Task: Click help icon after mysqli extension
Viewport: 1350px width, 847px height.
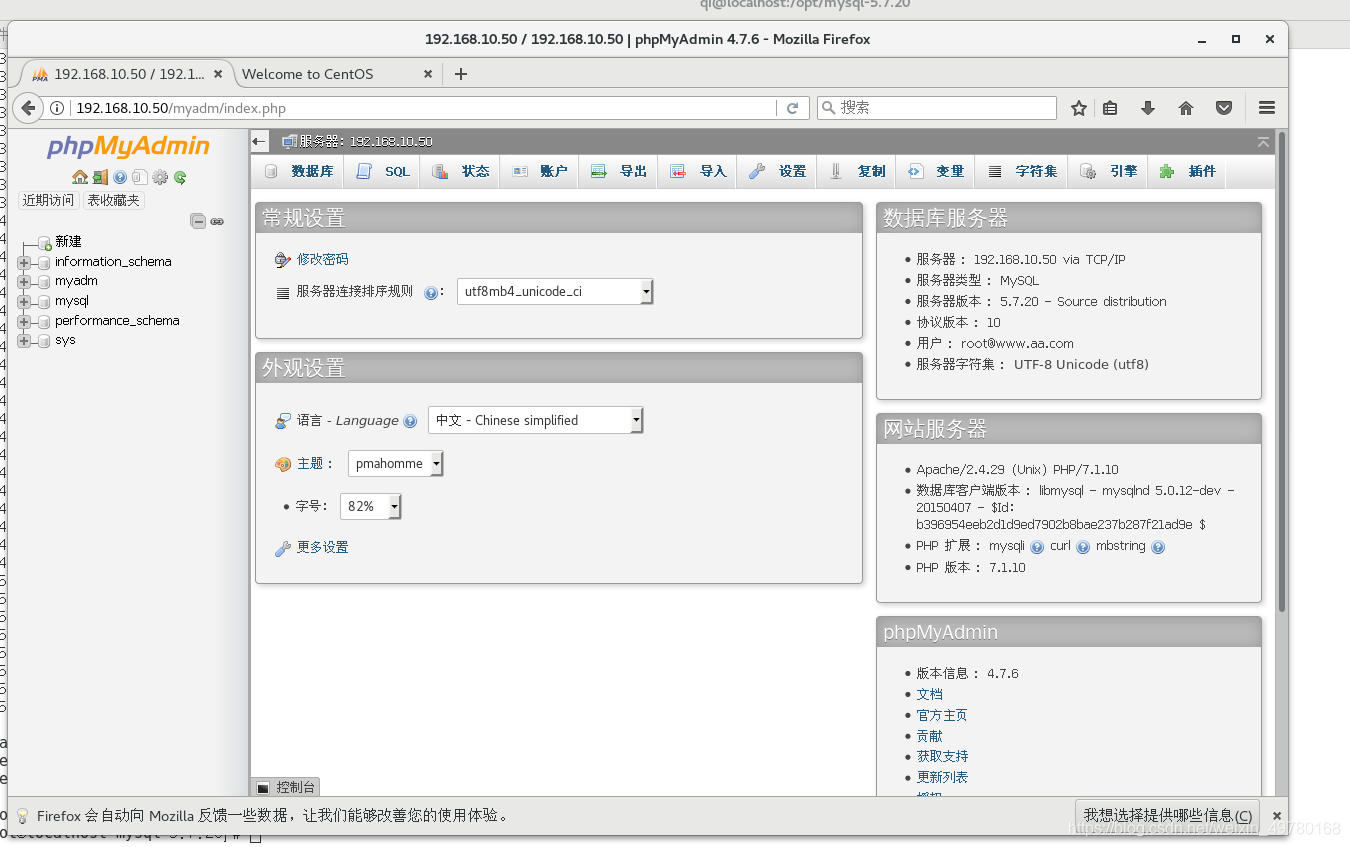Action: pyautogui.click(x=1037, y=547)
